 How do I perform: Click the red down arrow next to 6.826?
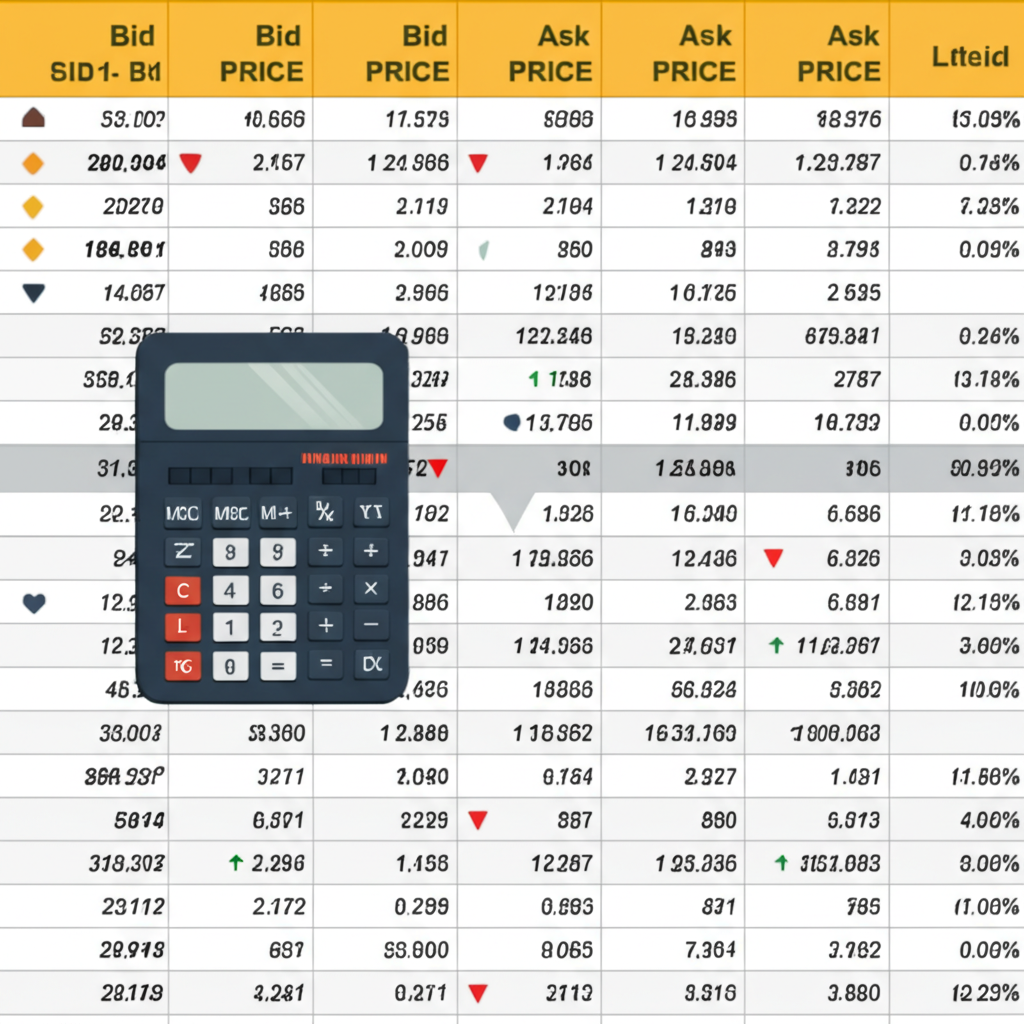coord(772,558)
